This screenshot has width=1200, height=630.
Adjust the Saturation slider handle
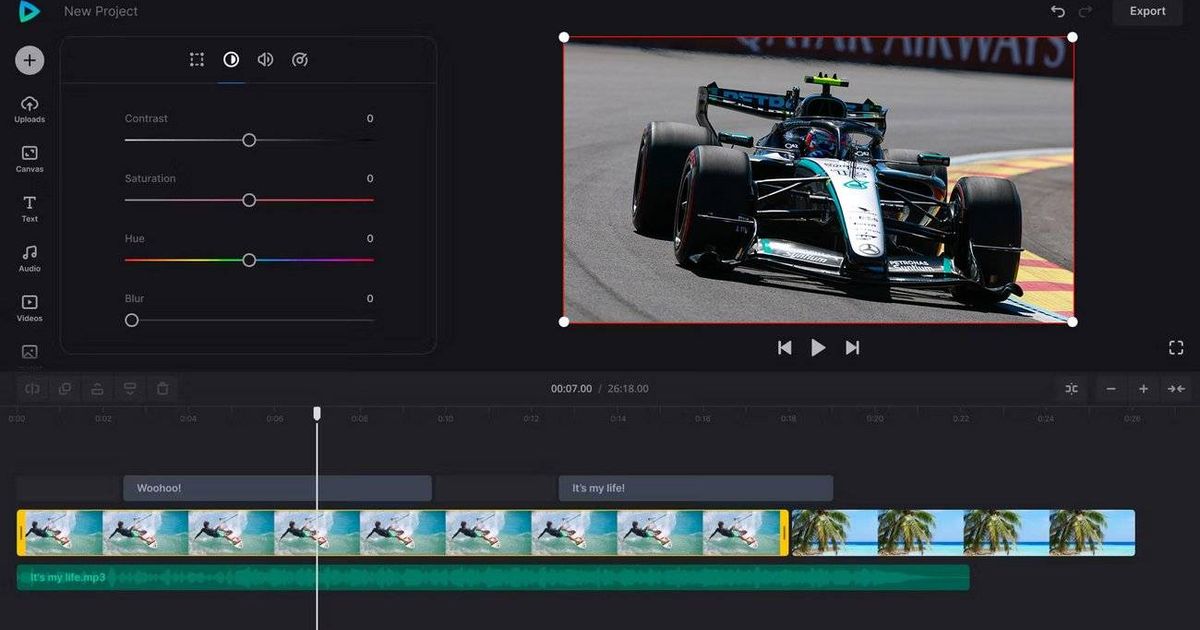249,200
